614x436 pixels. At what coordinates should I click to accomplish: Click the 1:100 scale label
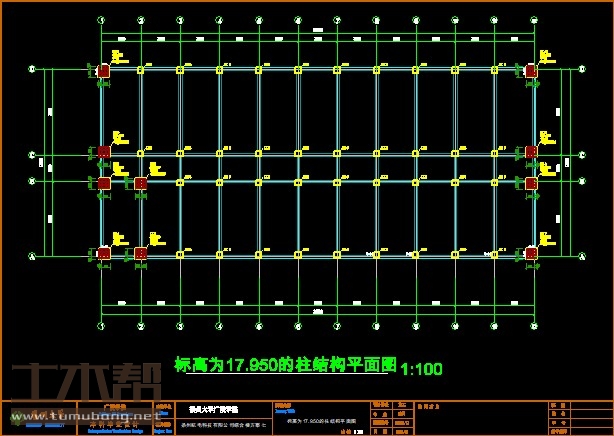421,369
